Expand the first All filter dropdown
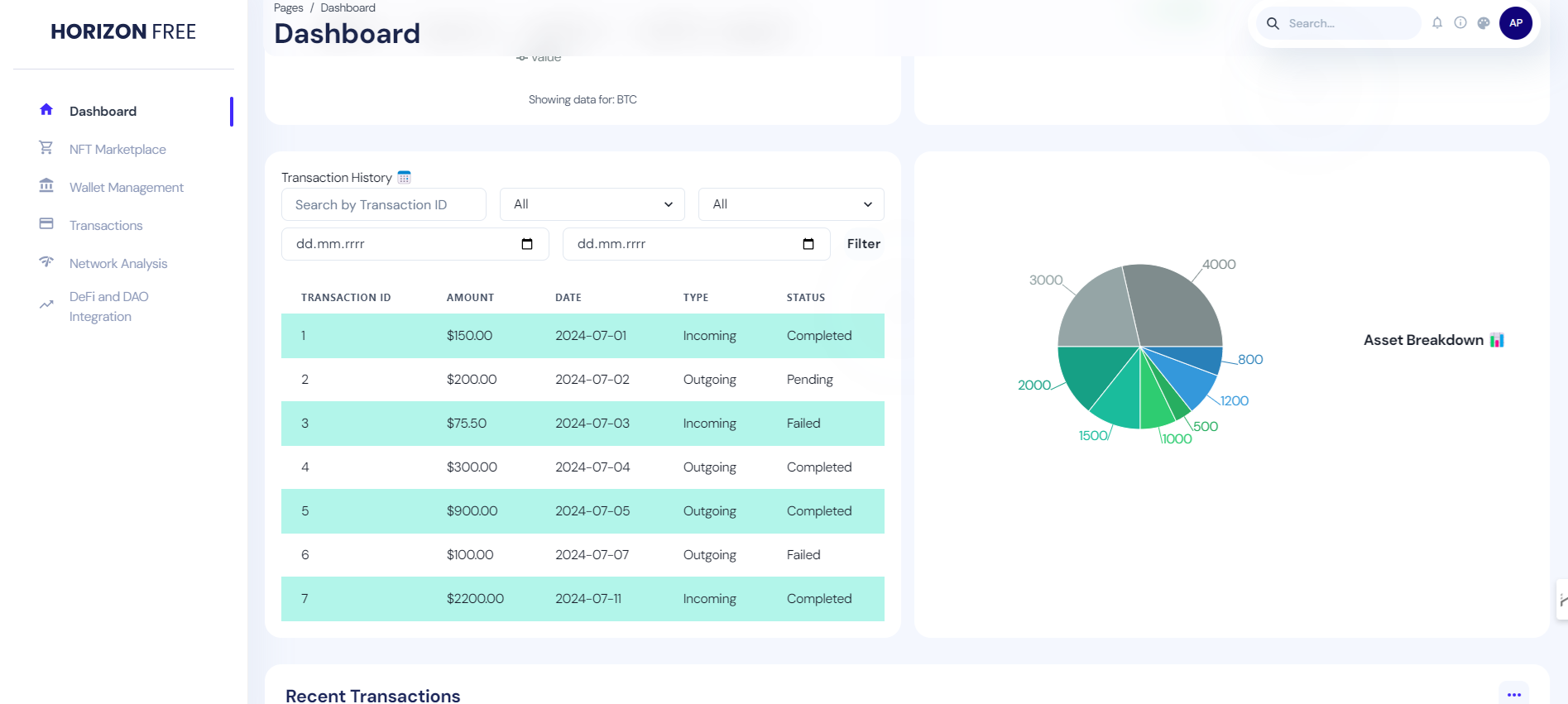Image resolution: width=1568 pixels, height=704 pixels. click(592, 204)
